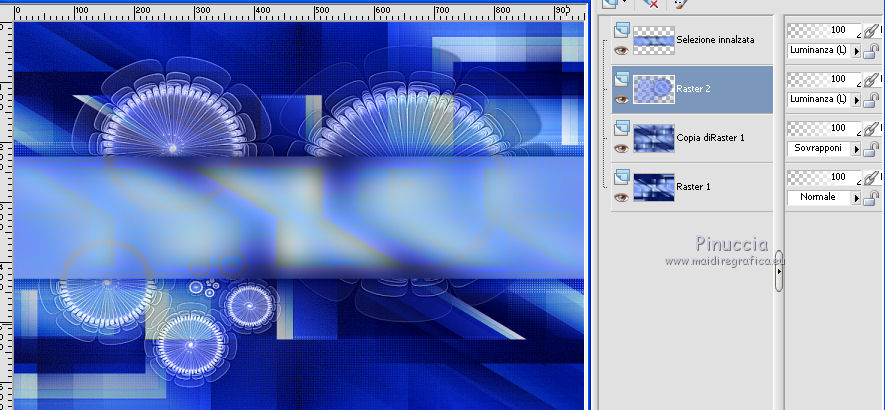Hide the Raster 2 layer via eye icon
885x410 pixels.
click(621, 99)
